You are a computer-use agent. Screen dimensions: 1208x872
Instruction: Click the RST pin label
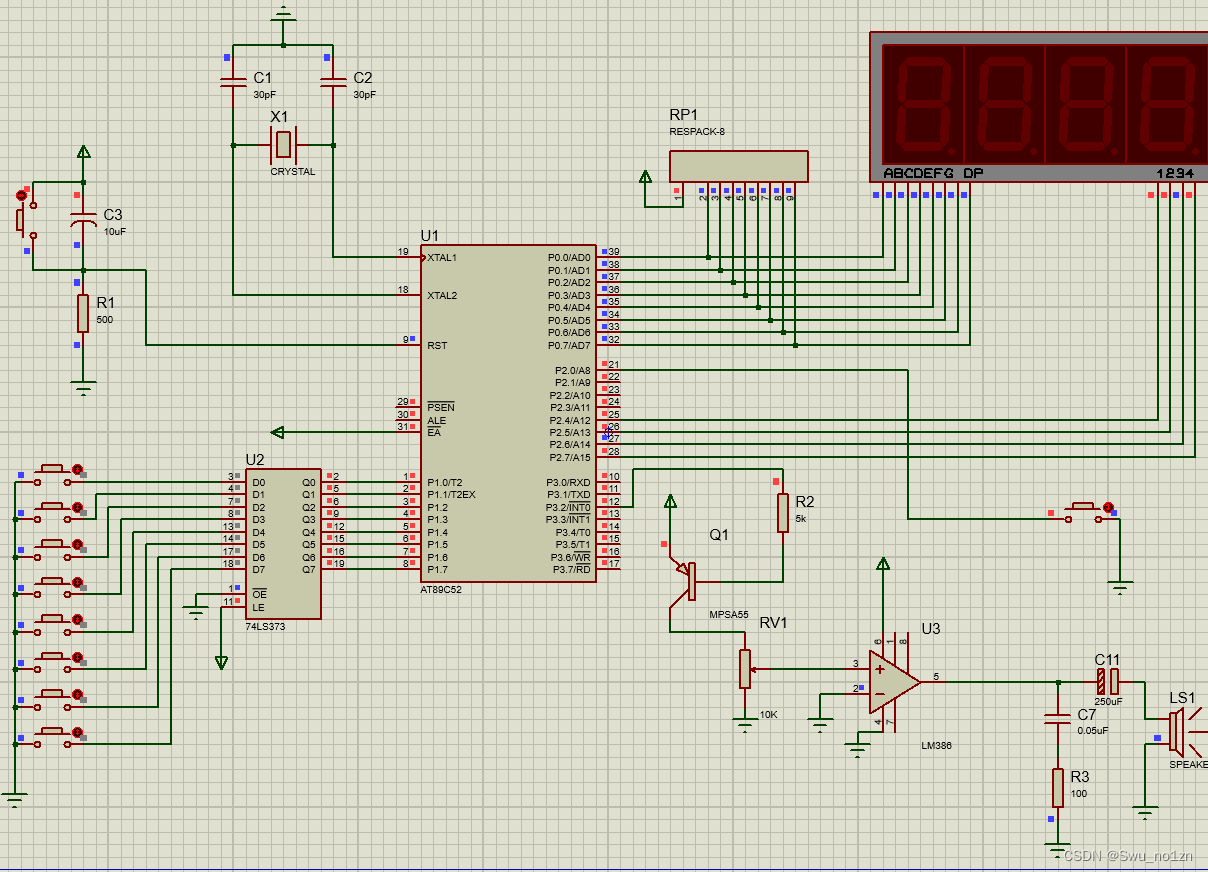436,345
